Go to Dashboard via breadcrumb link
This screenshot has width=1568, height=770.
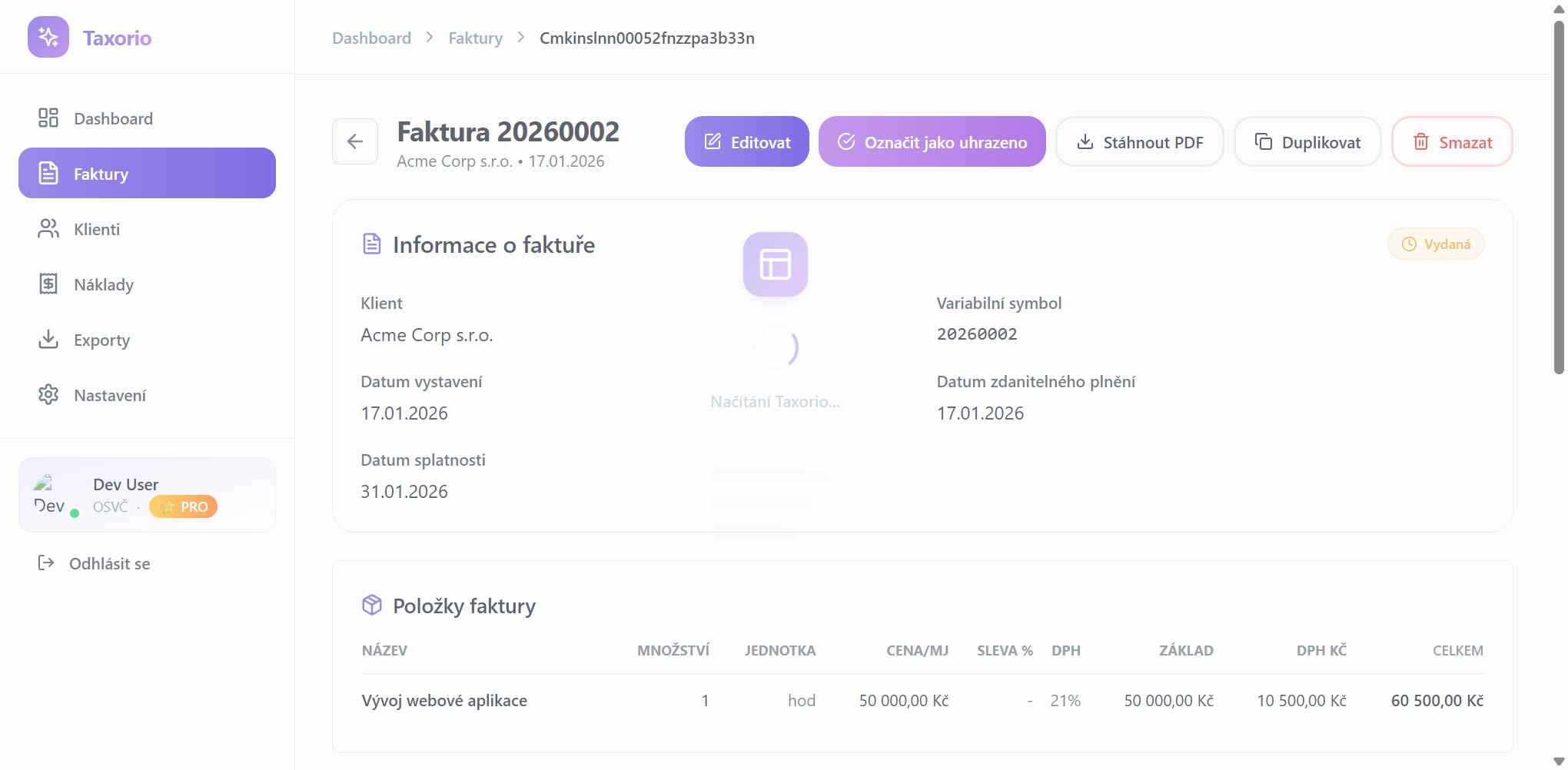[371, 38]
